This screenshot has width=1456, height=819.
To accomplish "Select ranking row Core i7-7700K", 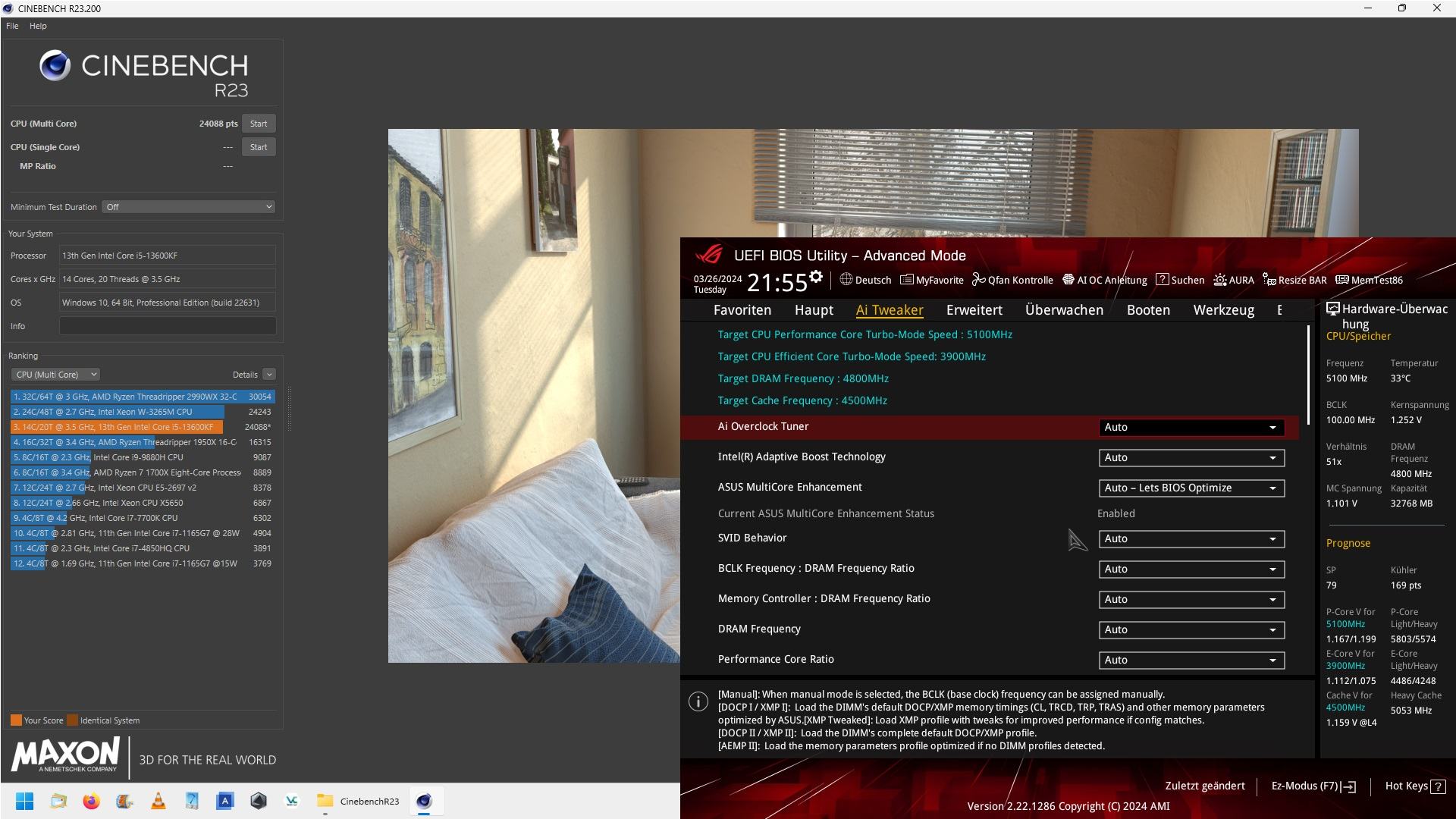I will point(142,518).
